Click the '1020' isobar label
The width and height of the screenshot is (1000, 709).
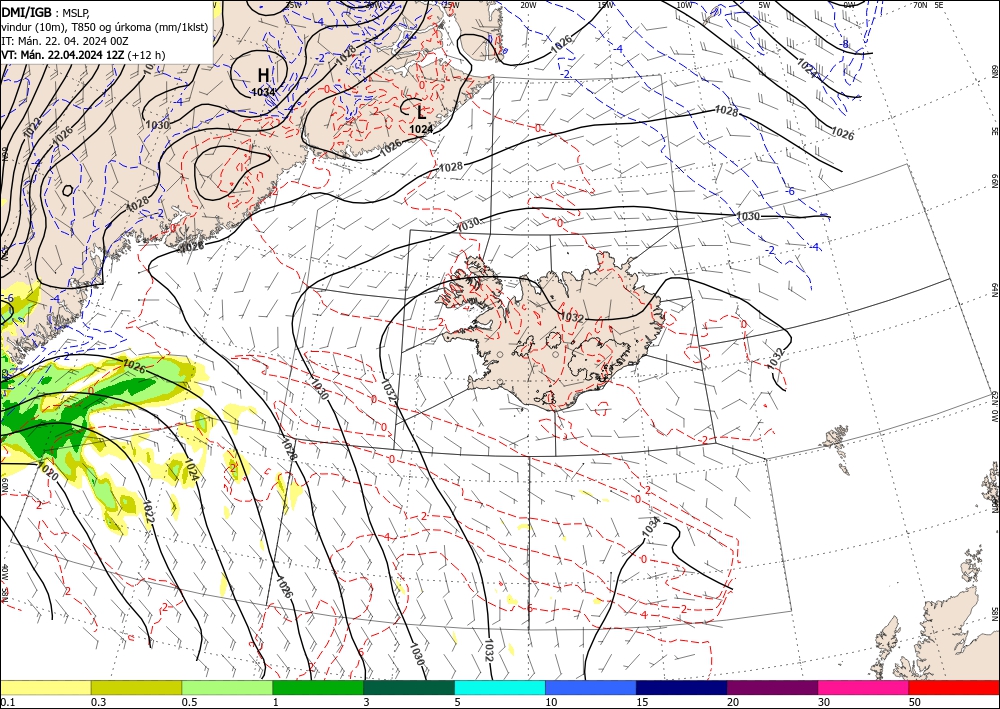click(48, 472)
